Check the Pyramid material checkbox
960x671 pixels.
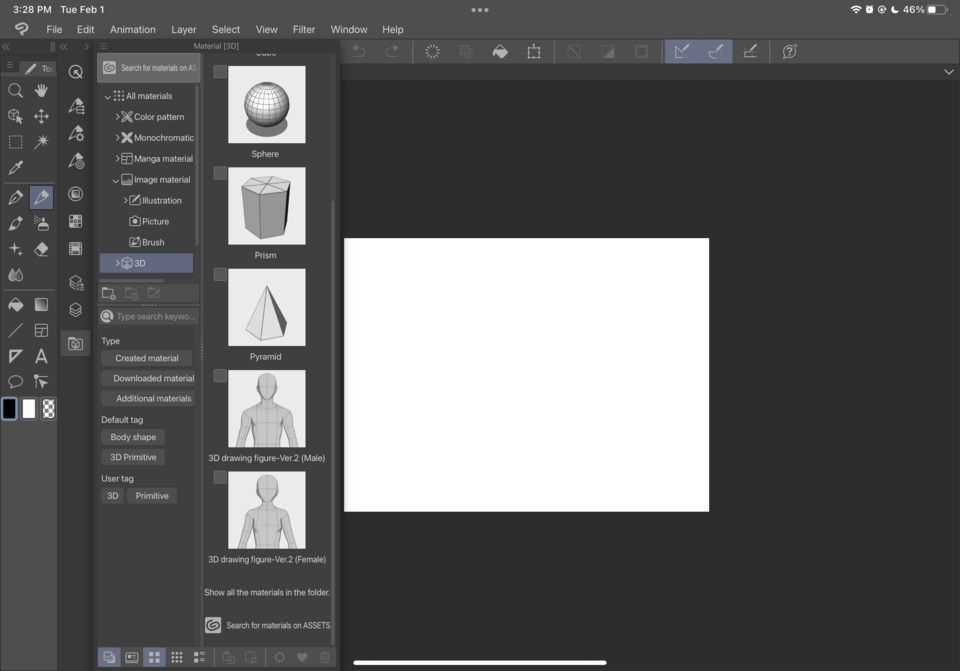point(220,275)
